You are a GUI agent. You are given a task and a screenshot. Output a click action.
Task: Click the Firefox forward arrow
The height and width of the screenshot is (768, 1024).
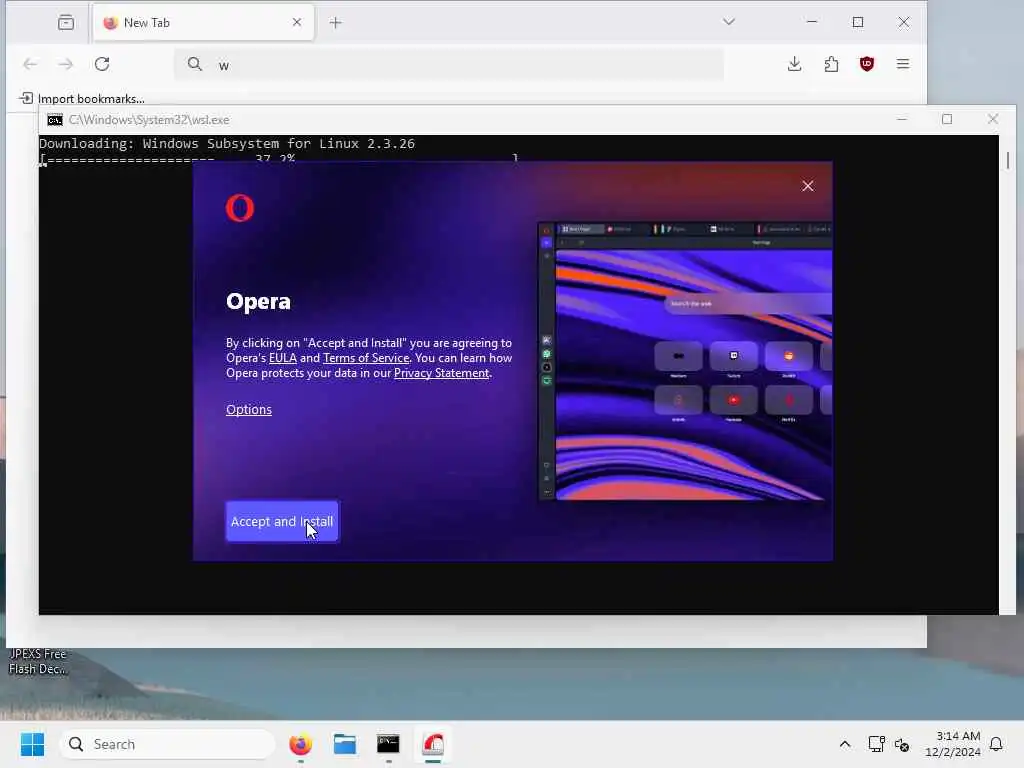(65, 64)
